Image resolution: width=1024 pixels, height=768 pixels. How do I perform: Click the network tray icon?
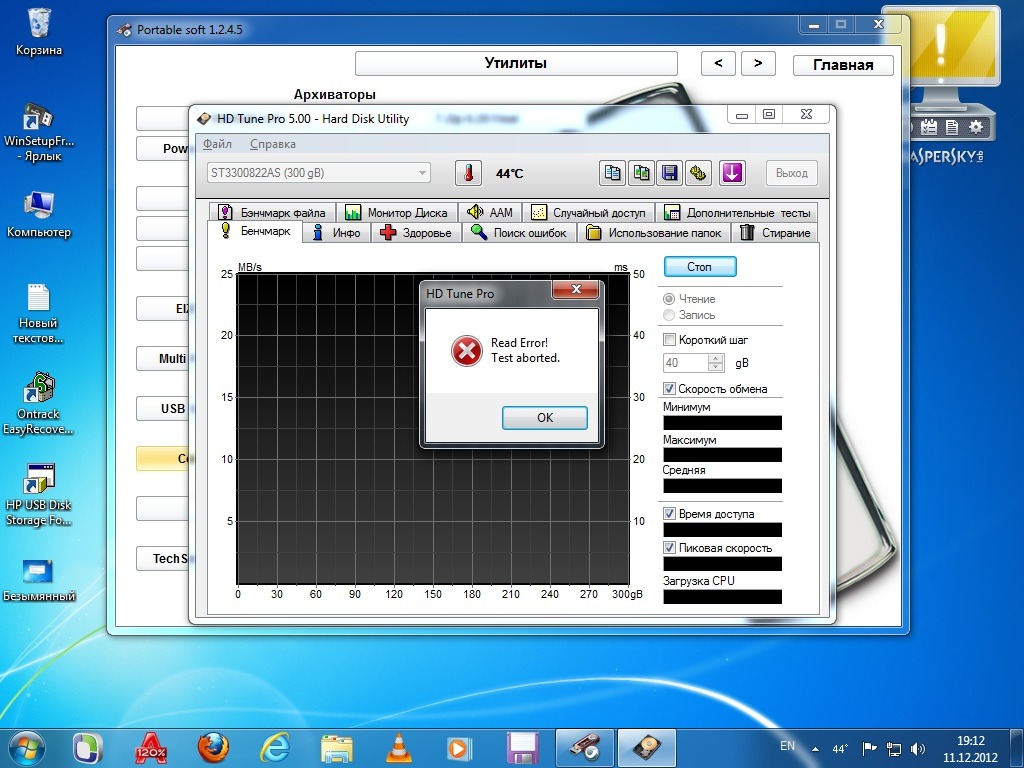coord(893,749)
